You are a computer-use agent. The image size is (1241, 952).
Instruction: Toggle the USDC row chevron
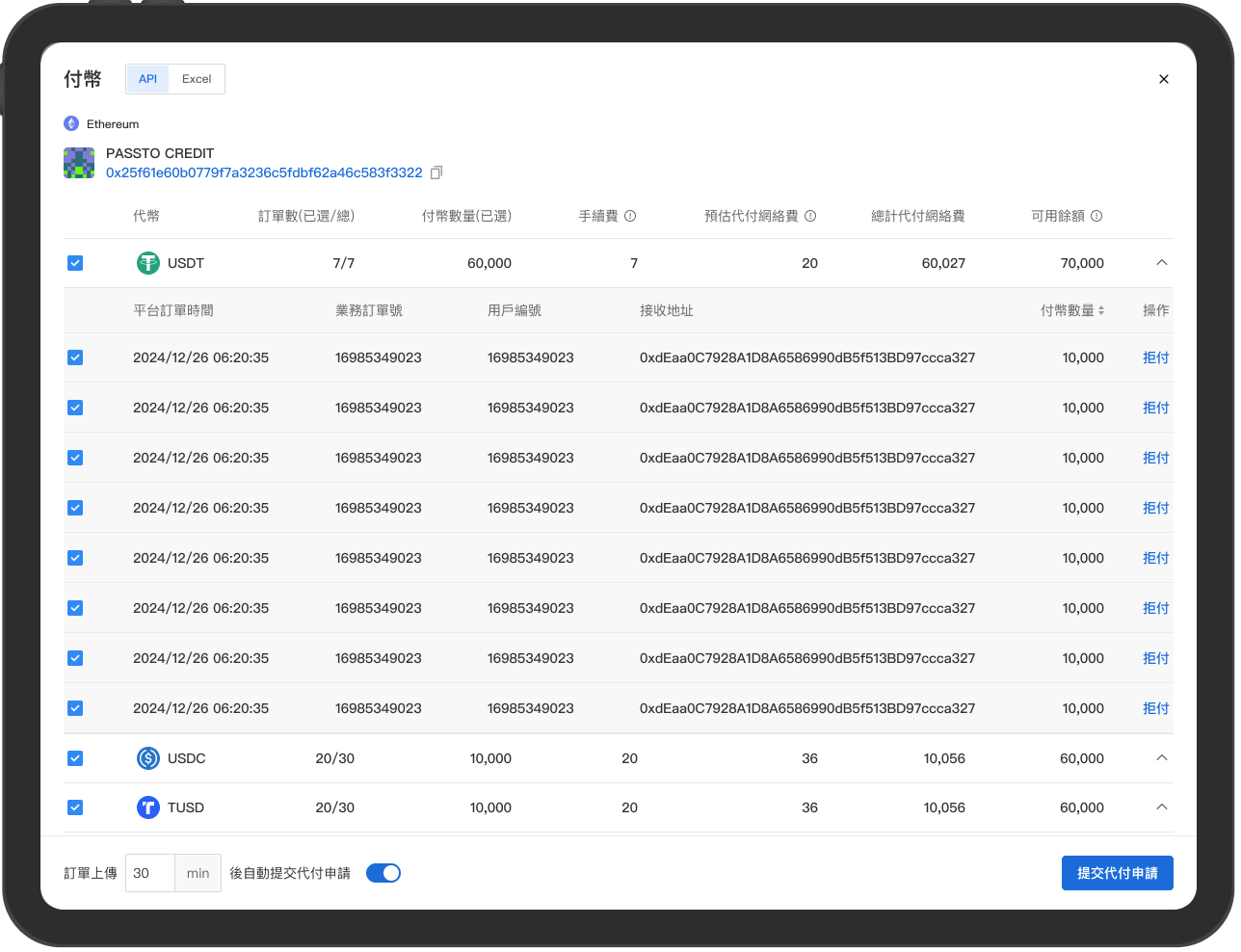(1162, 757)
